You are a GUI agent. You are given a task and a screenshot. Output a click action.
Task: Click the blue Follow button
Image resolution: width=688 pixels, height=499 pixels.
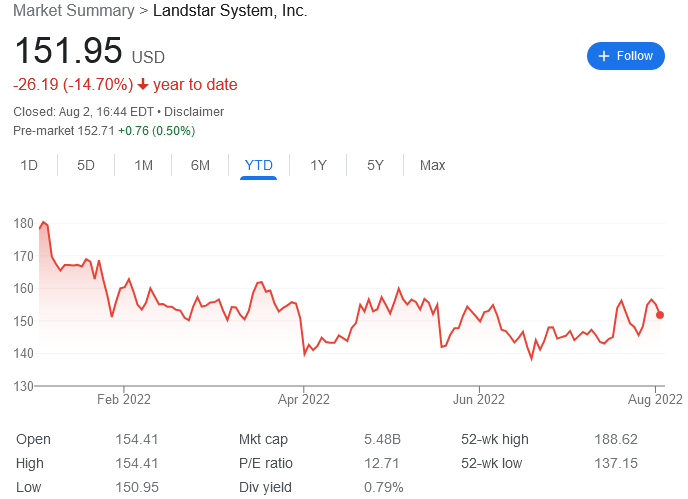click(625, 56)
